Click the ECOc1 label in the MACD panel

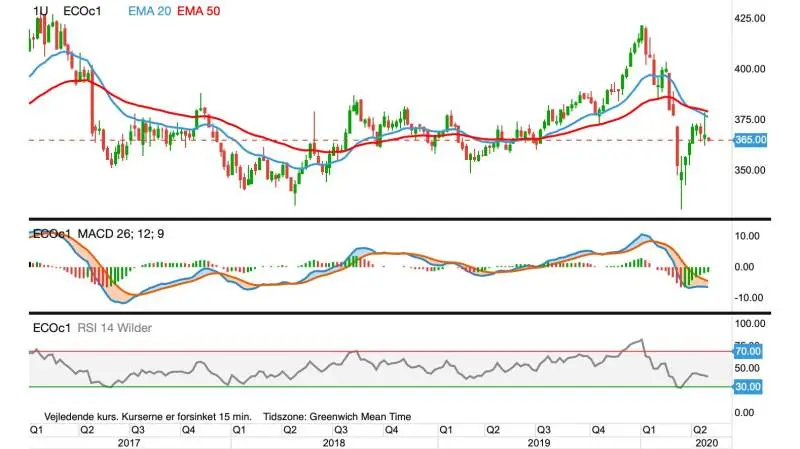[x=52, y=234]
